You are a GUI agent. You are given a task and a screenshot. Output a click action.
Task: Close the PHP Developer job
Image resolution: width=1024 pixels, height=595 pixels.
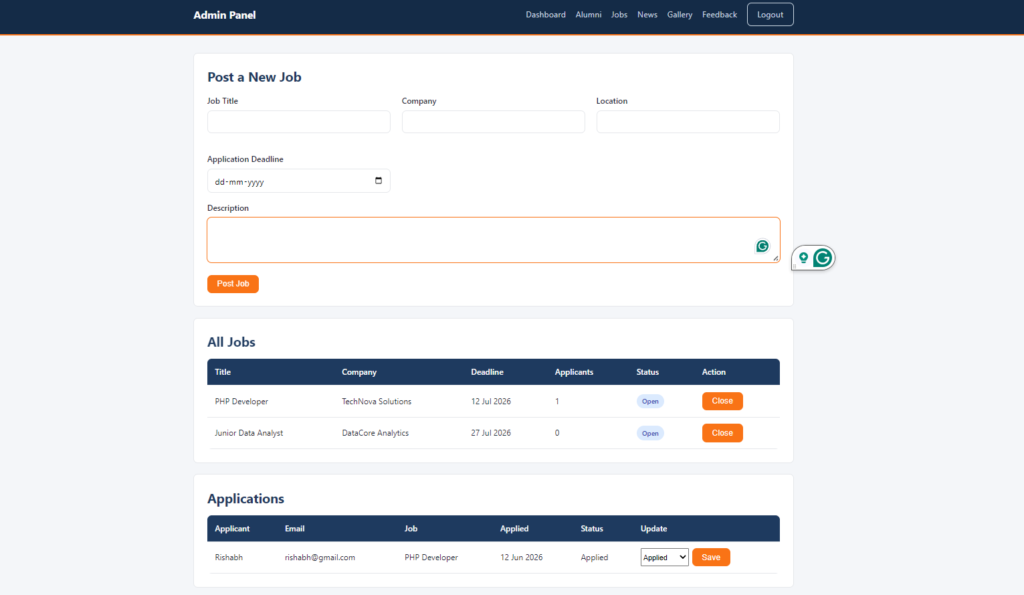point(722,401)
